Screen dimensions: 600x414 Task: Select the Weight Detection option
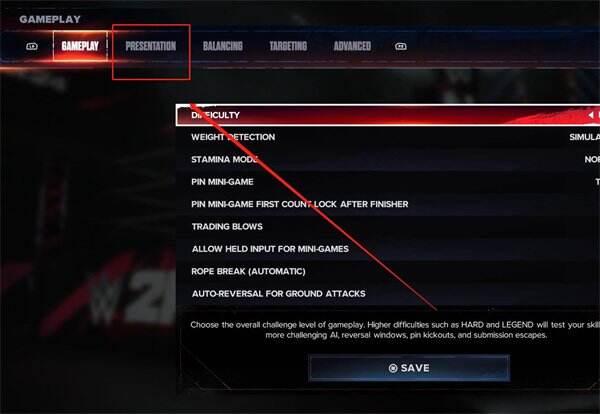click(x=388, y=137)
